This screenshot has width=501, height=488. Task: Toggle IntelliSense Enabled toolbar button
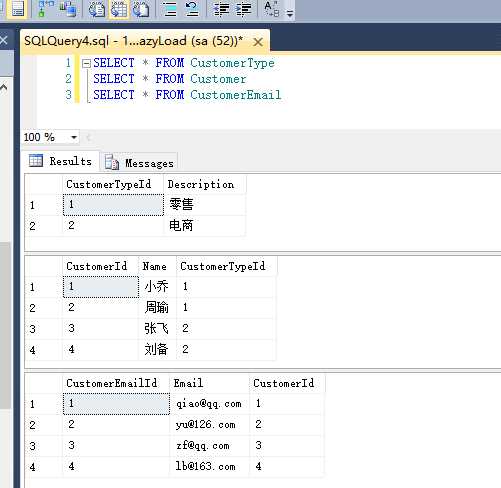tap(17, 9)
